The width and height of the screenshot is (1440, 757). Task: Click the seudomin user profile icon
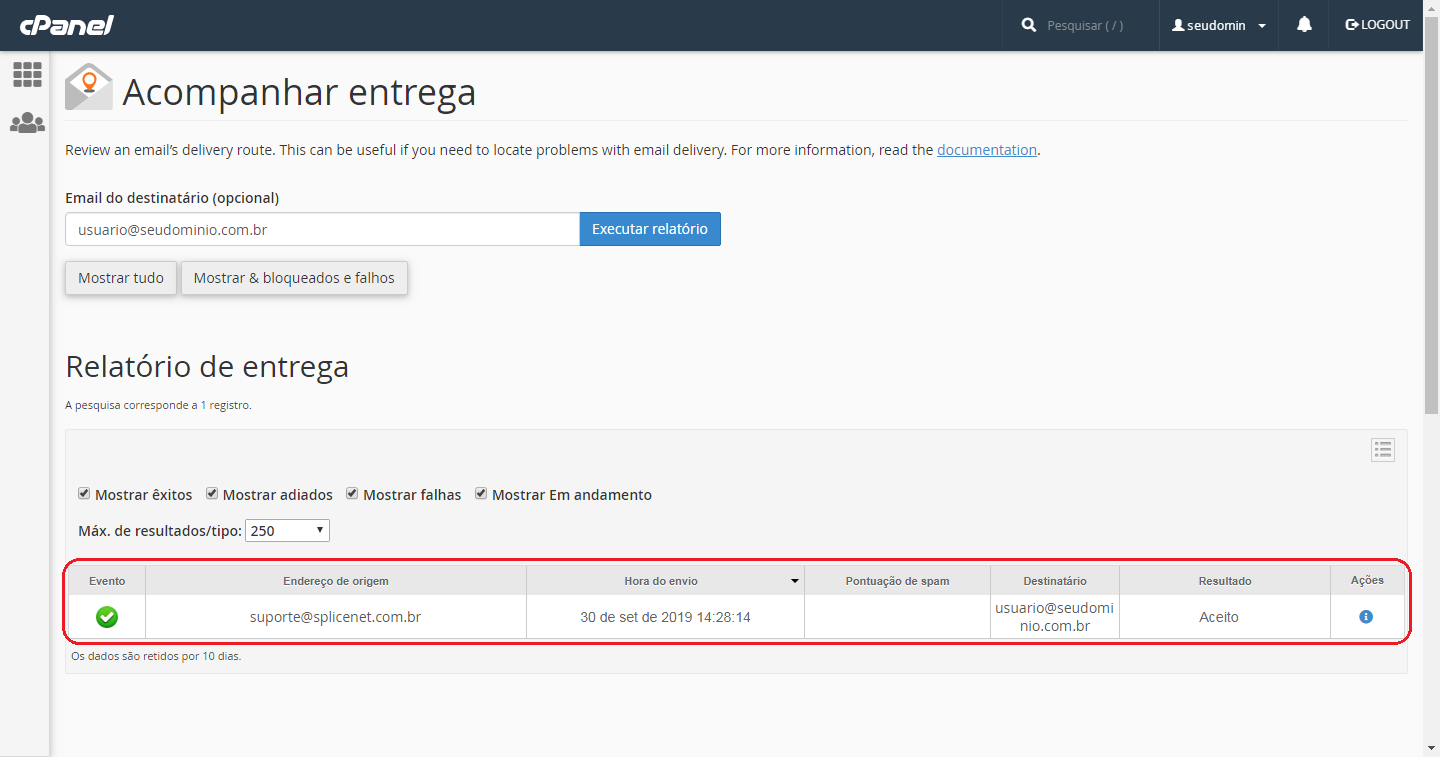1178,25
